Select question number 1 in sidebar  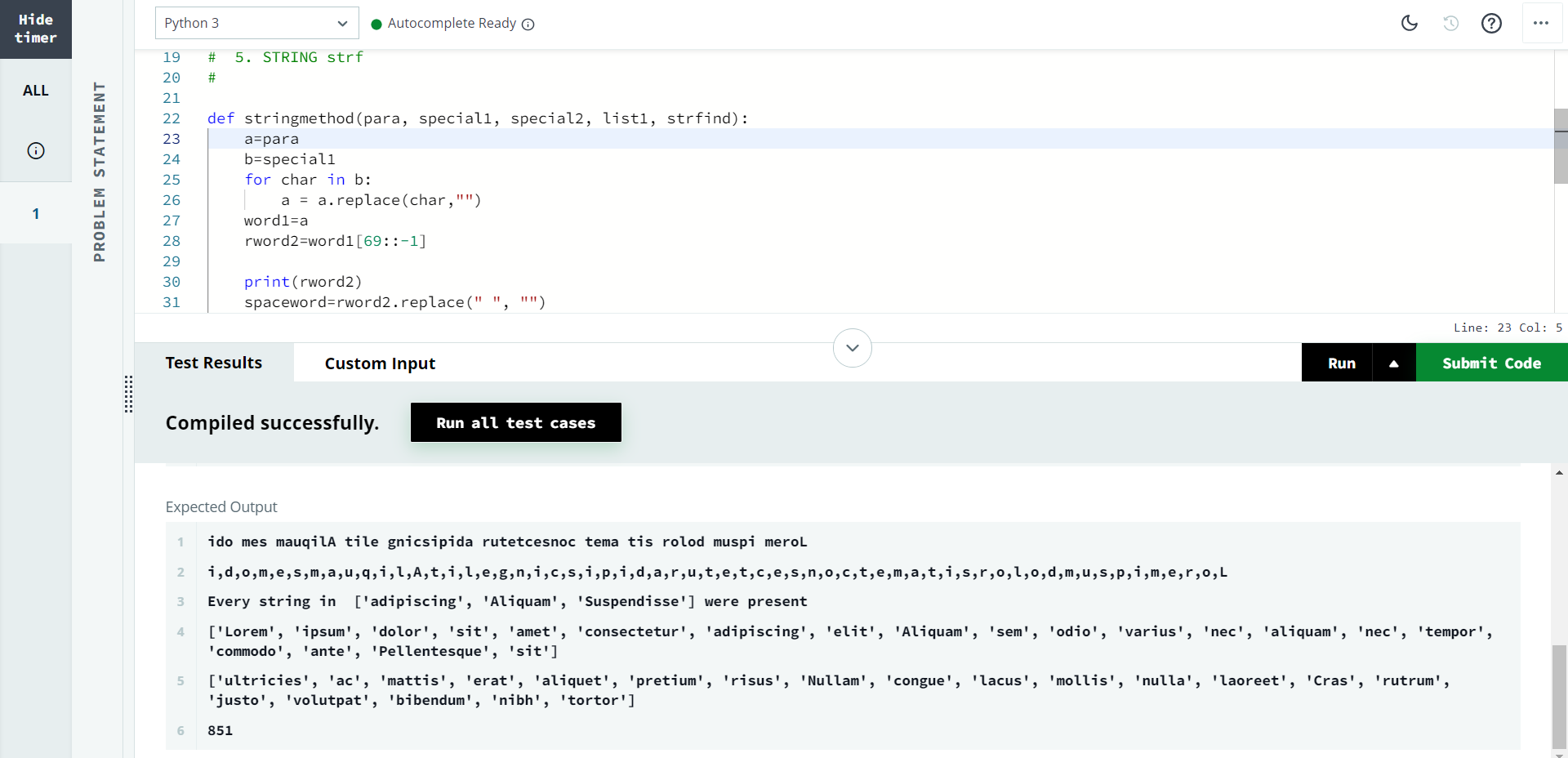pyautogui.click(x=35, y=213)
